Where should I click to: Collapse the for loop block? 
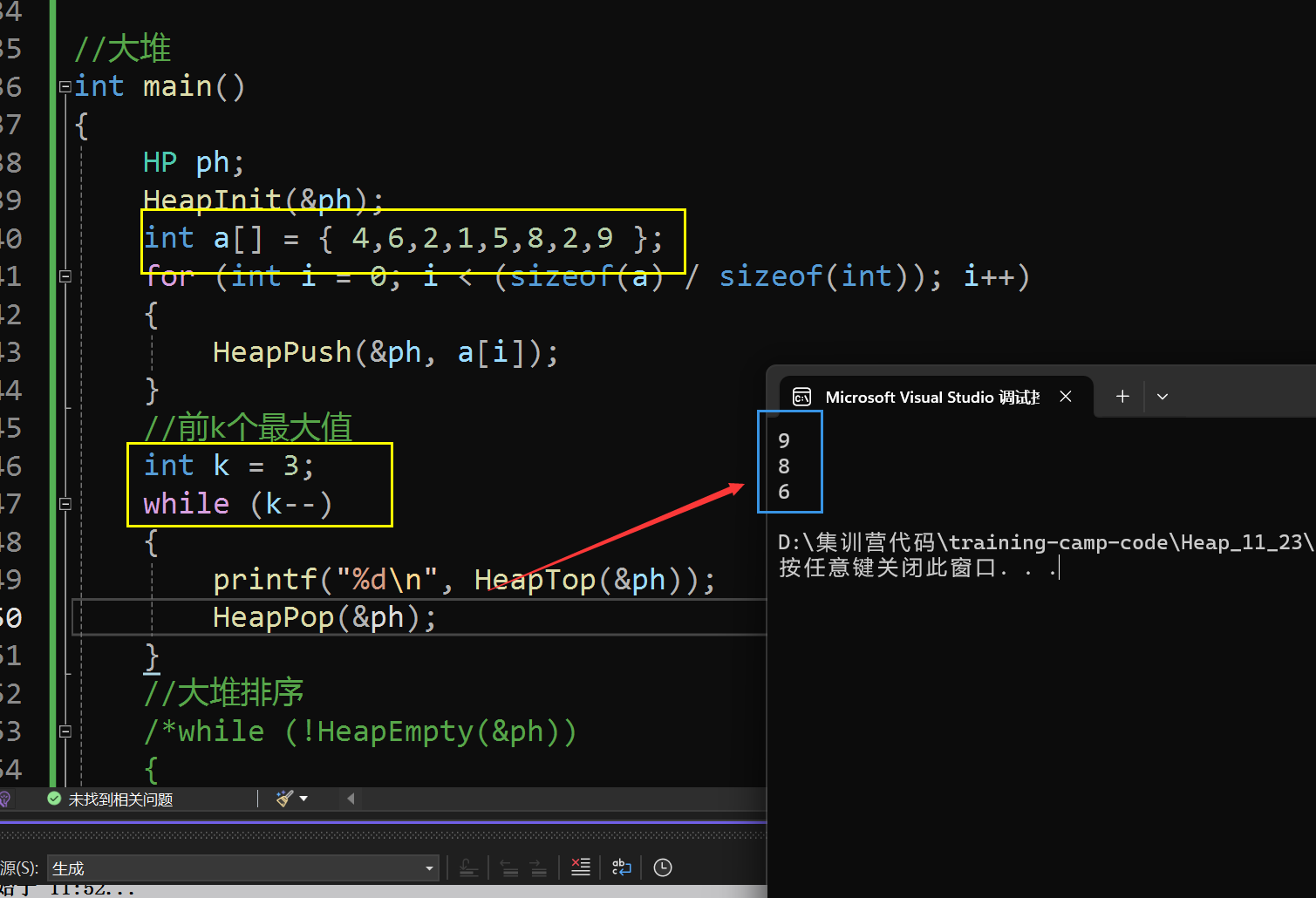65,276
